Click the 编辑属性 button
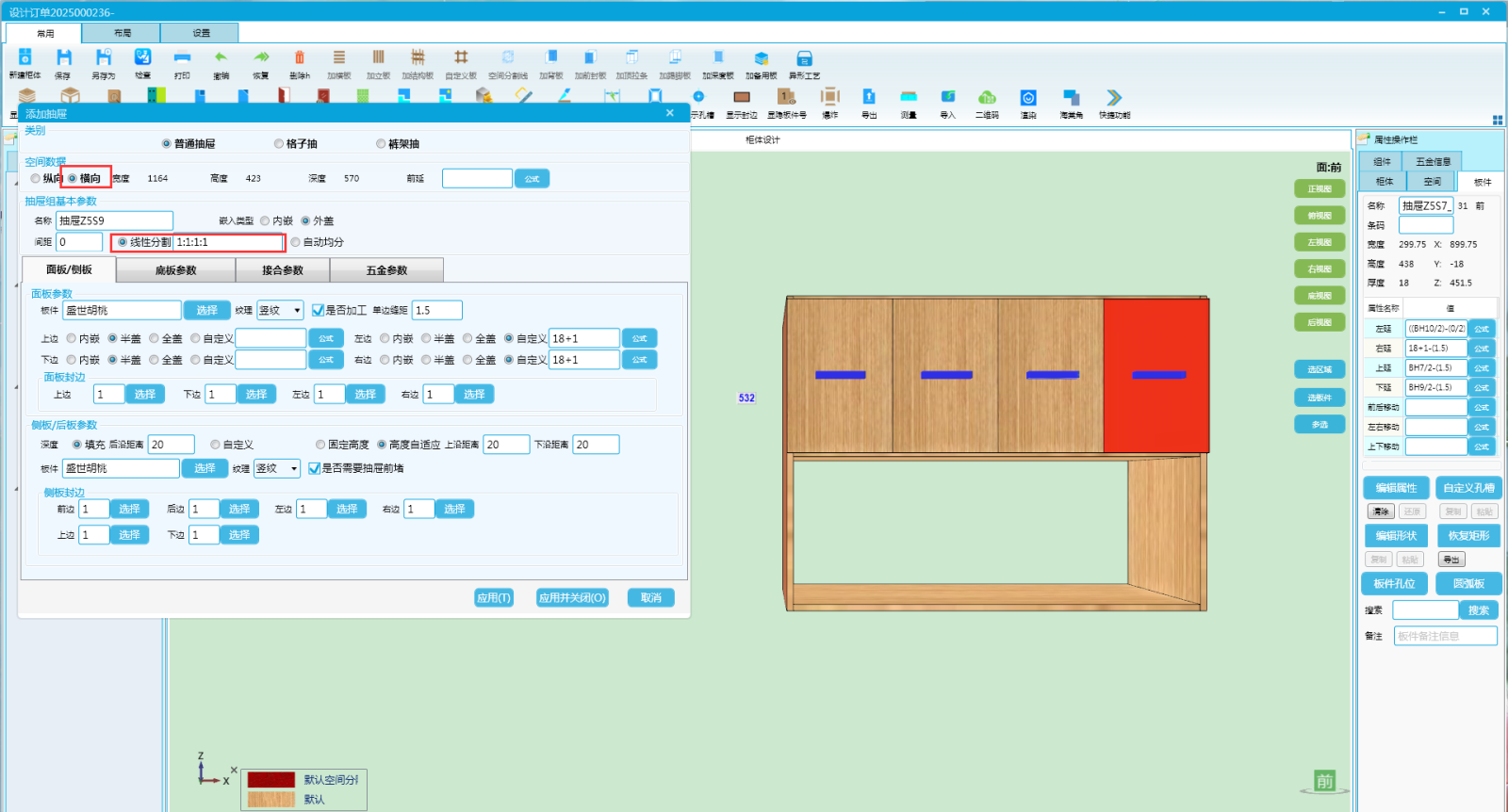Image resolution: width=1508 pixels, height=812 pixels. click(1395, 488)
